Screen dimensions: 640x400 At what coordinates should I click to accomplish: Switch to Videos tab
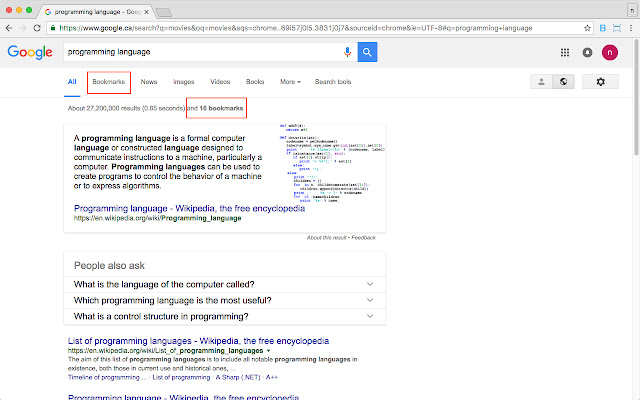[x=220, y=82]
